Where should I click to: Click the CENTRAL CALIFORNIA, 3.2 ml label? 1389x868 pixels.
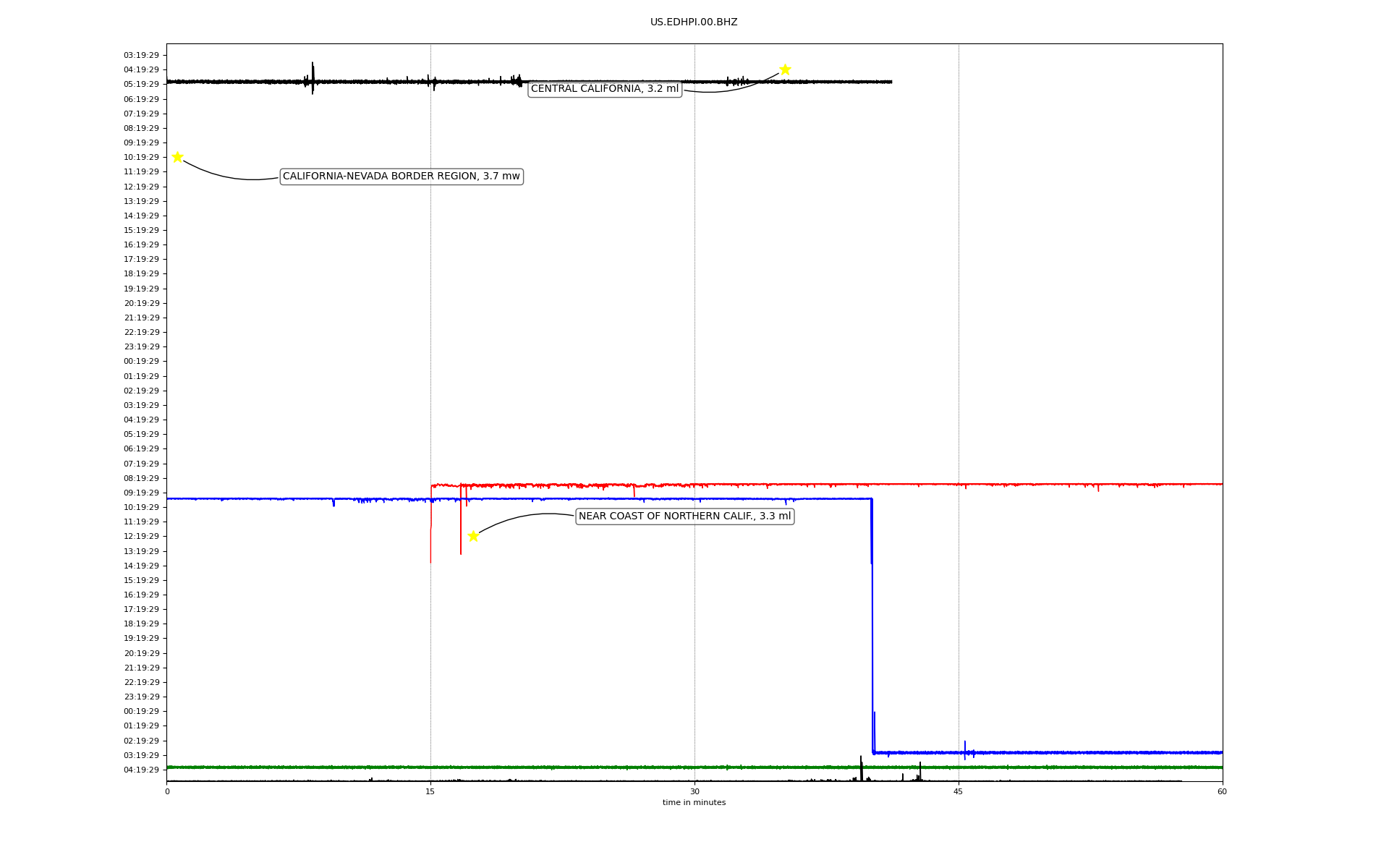[x=605, y=89]
